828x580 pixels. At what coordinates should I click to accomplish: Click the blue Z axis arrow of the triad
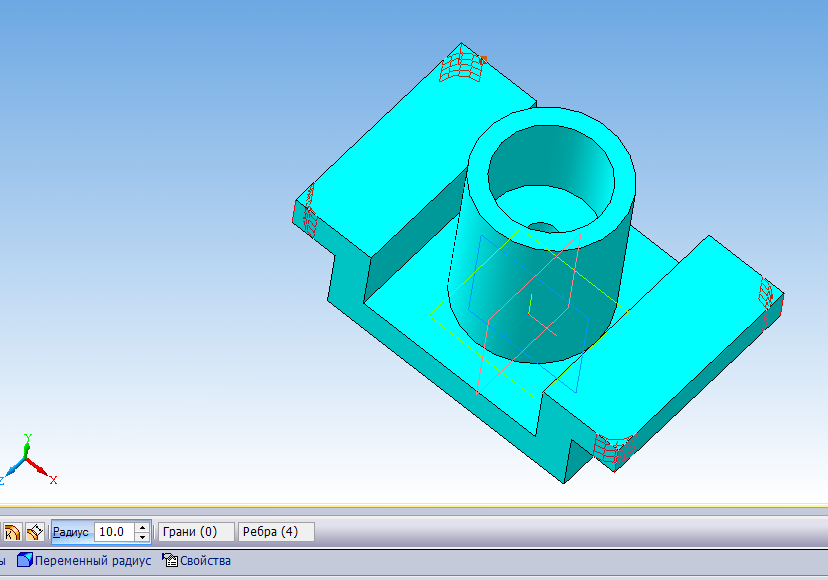click(12, 470)
